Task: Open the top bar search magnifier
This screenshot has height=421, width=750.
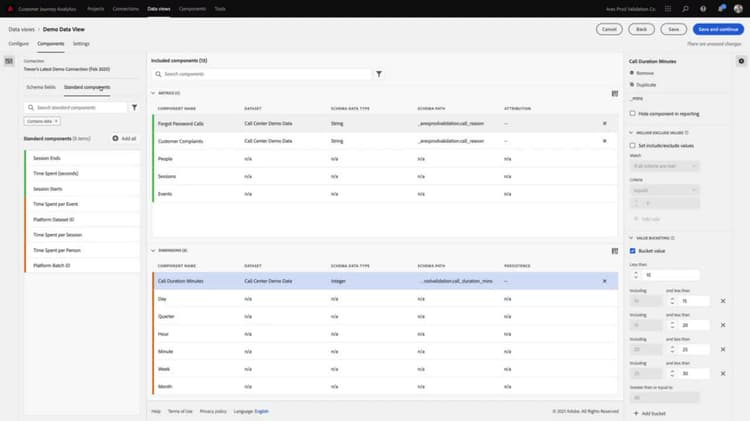Action: [685, 9]
